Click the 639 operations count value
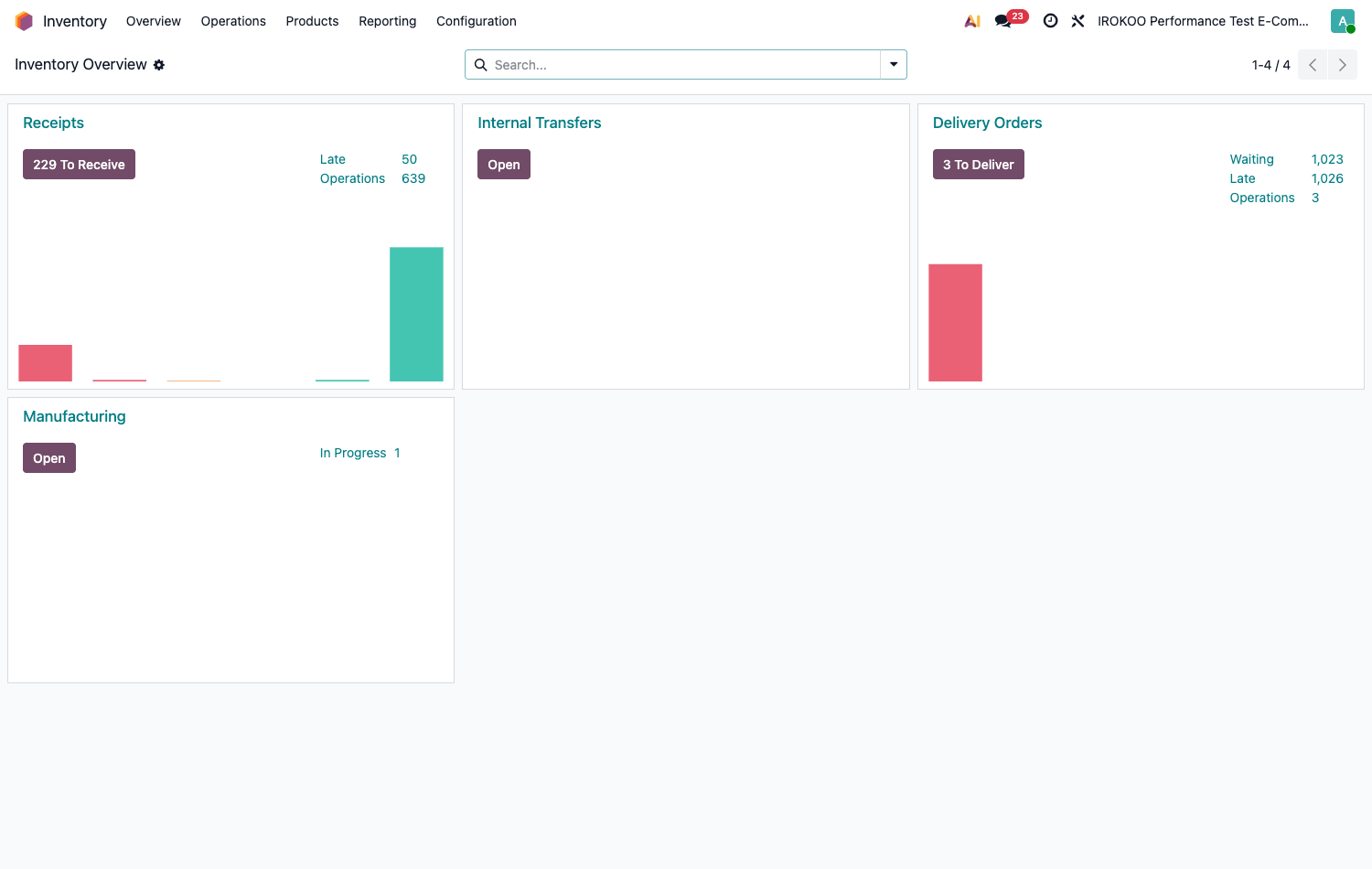 click(x=413, y=178)
